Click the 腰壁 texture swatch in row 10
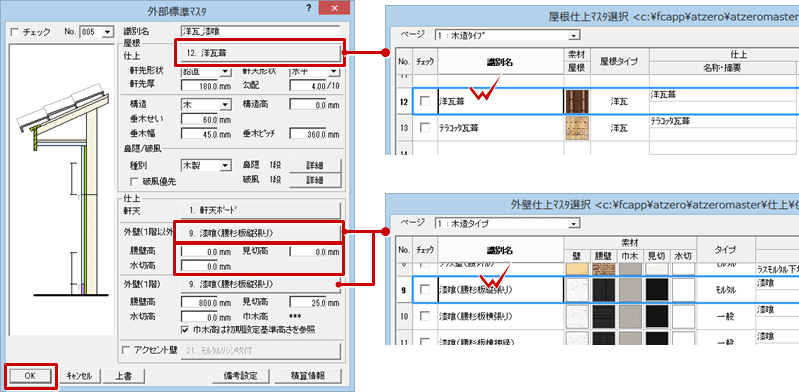This screenshot has width=799, height=392. click(x=603, y=317)
